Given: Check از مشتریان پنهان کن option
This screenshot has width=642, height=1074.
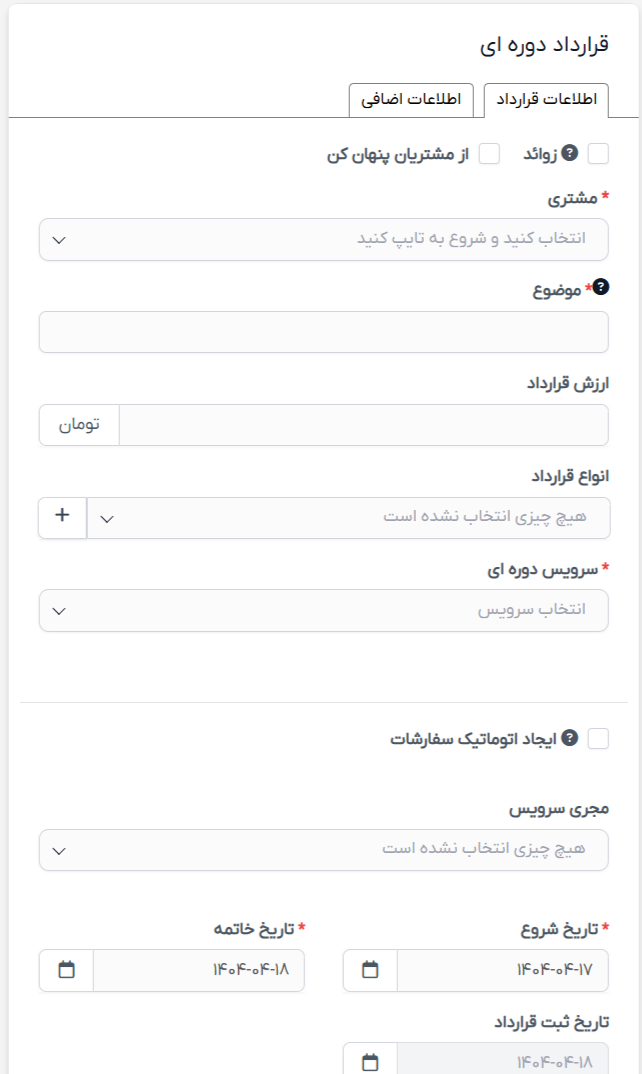Looking at the screenshot, I should [x=489, y=154].
